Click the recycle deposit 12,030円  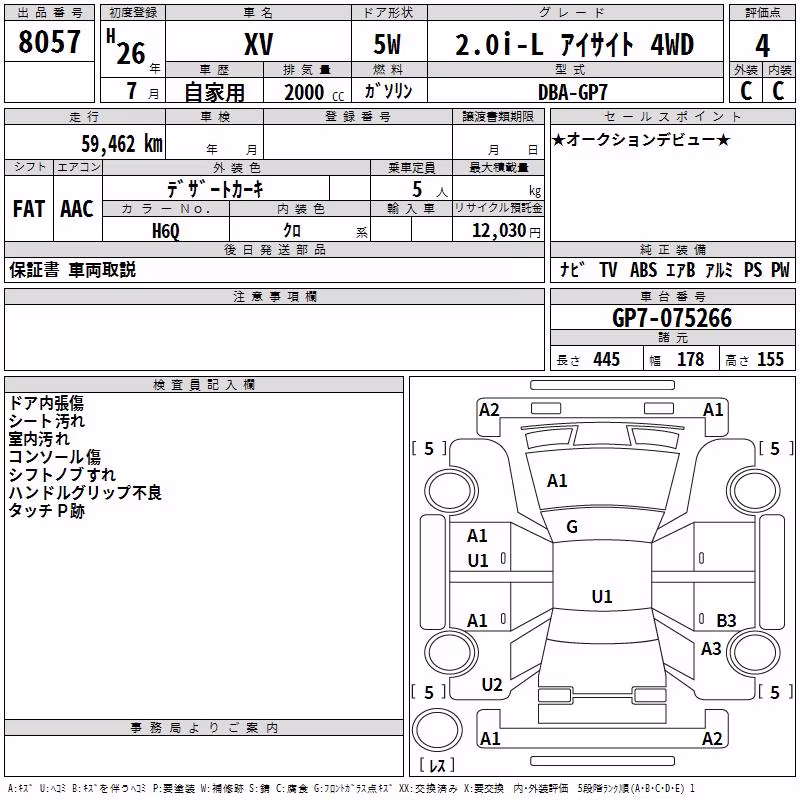pos(506,231)
